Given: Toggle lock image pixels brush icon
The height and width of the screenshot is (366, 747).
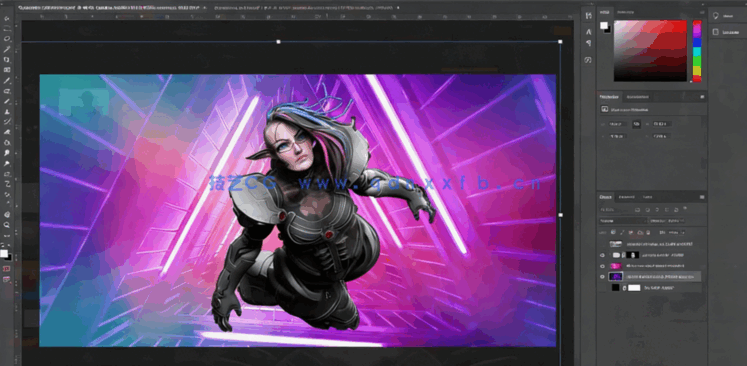Looking at the screenshot, I should [623, 233].
